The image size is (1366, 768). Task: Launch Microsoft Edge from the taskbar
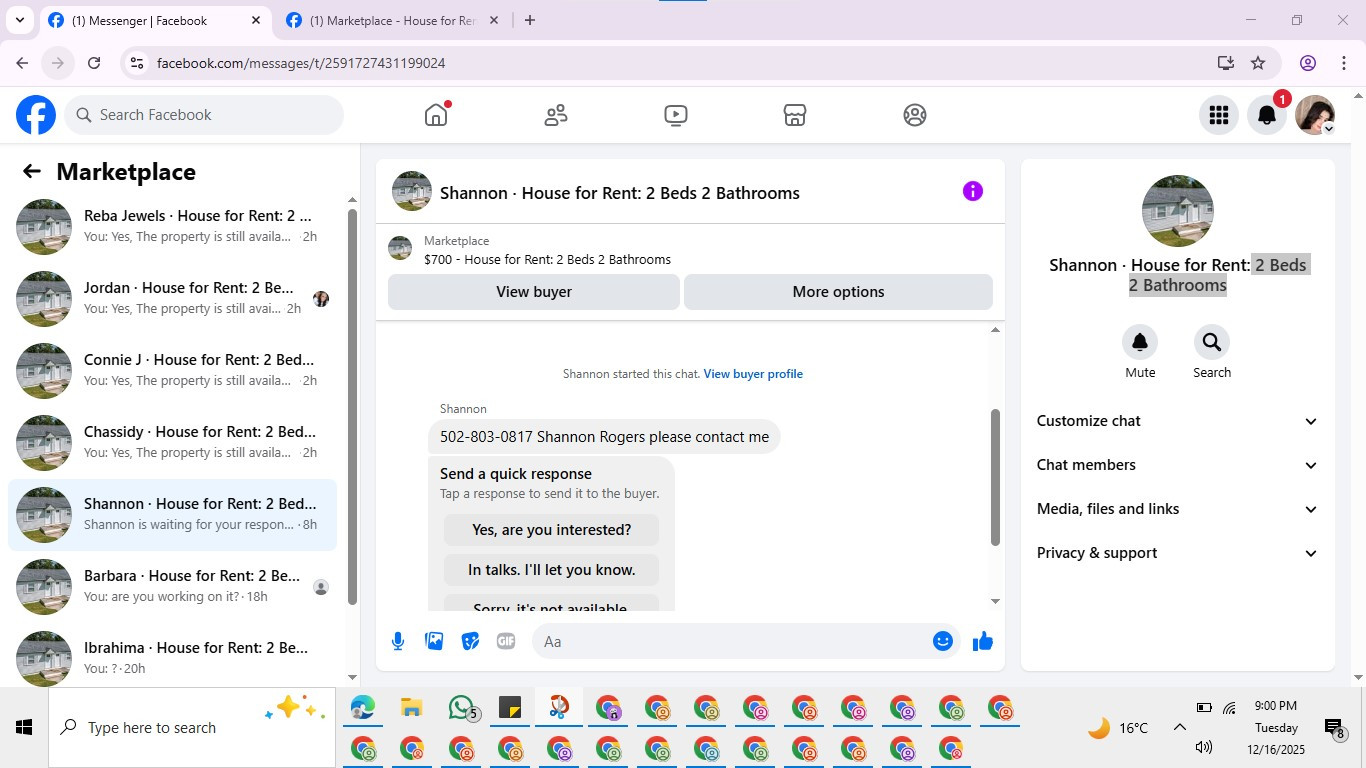[x=362, y=708]
